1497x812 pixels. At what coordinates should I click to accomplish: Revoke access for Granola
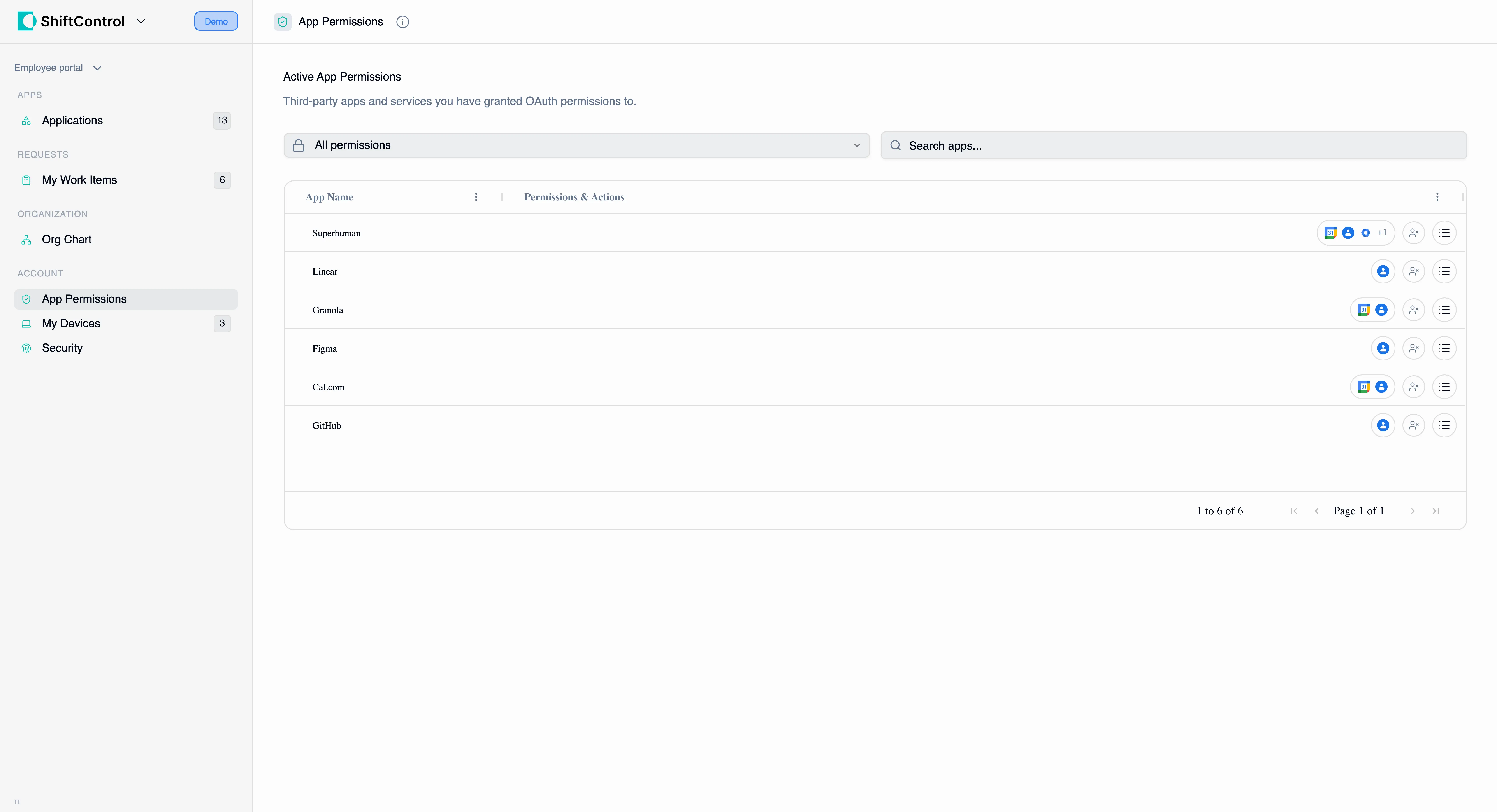tap(1414, 310)
